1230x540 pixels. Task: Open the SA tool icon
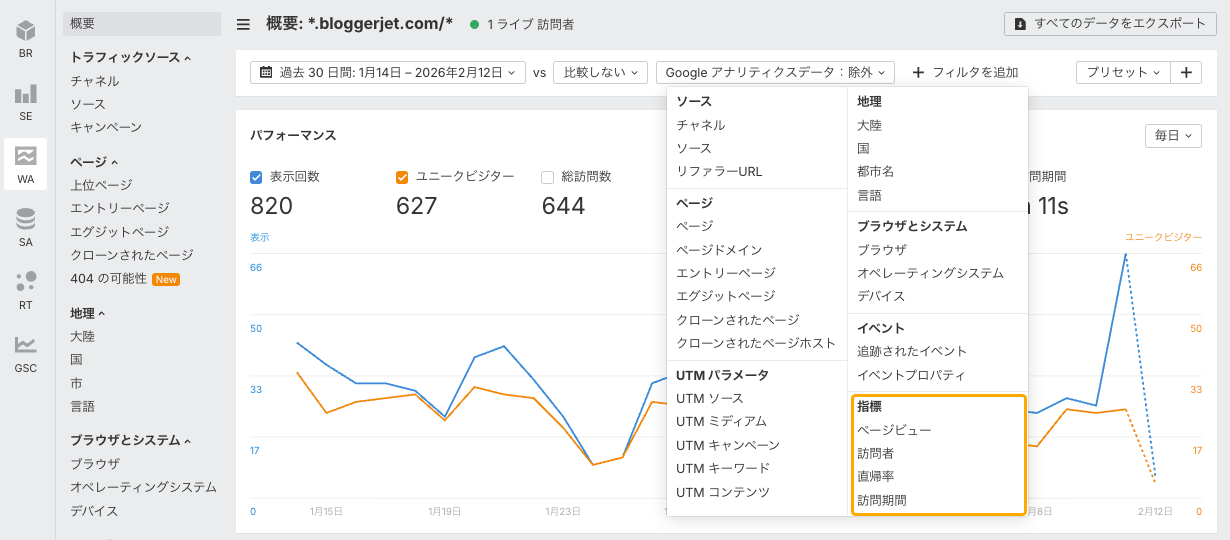pos(25,227)
